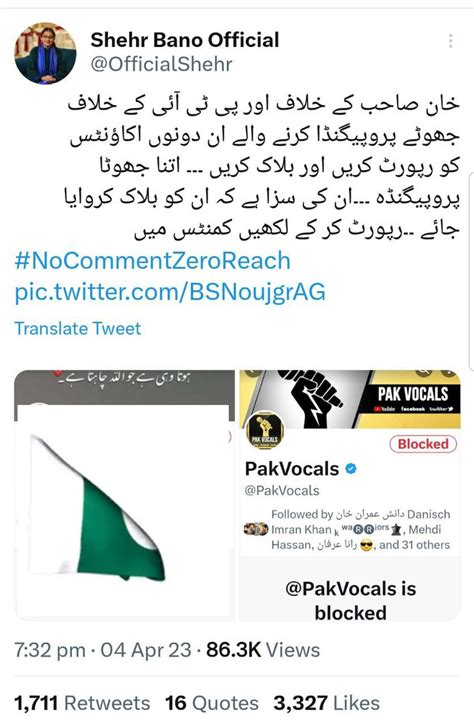
Task: Click the PakVocals round avatar logo
Action: [x=264, y=431]
